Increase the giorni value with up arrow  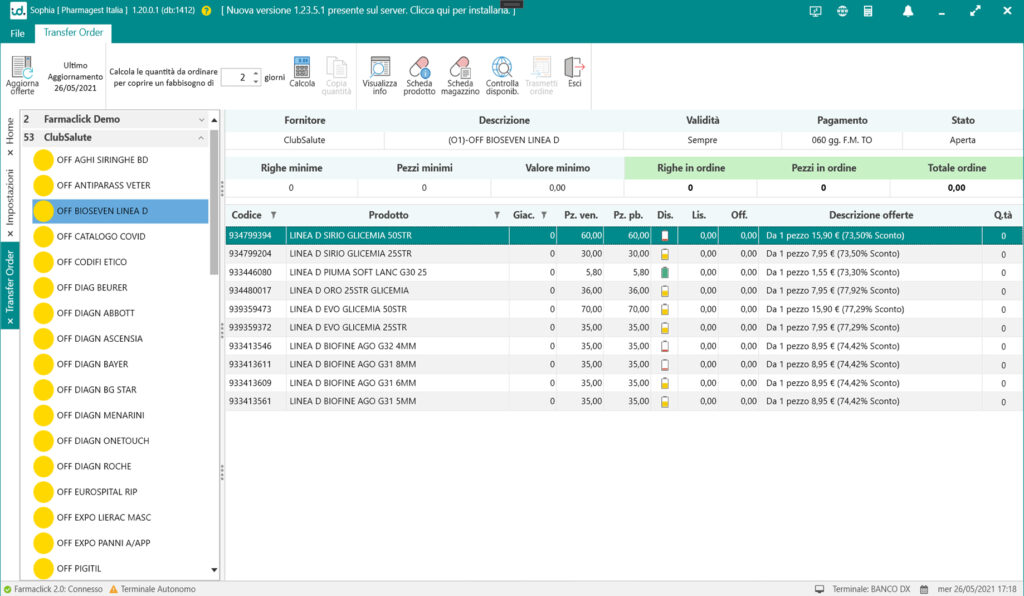(x=256, y=73)
